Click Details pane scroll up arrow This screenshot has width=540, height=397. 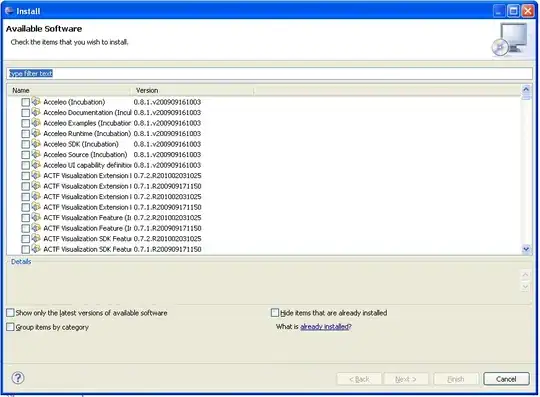pos(525,275)
